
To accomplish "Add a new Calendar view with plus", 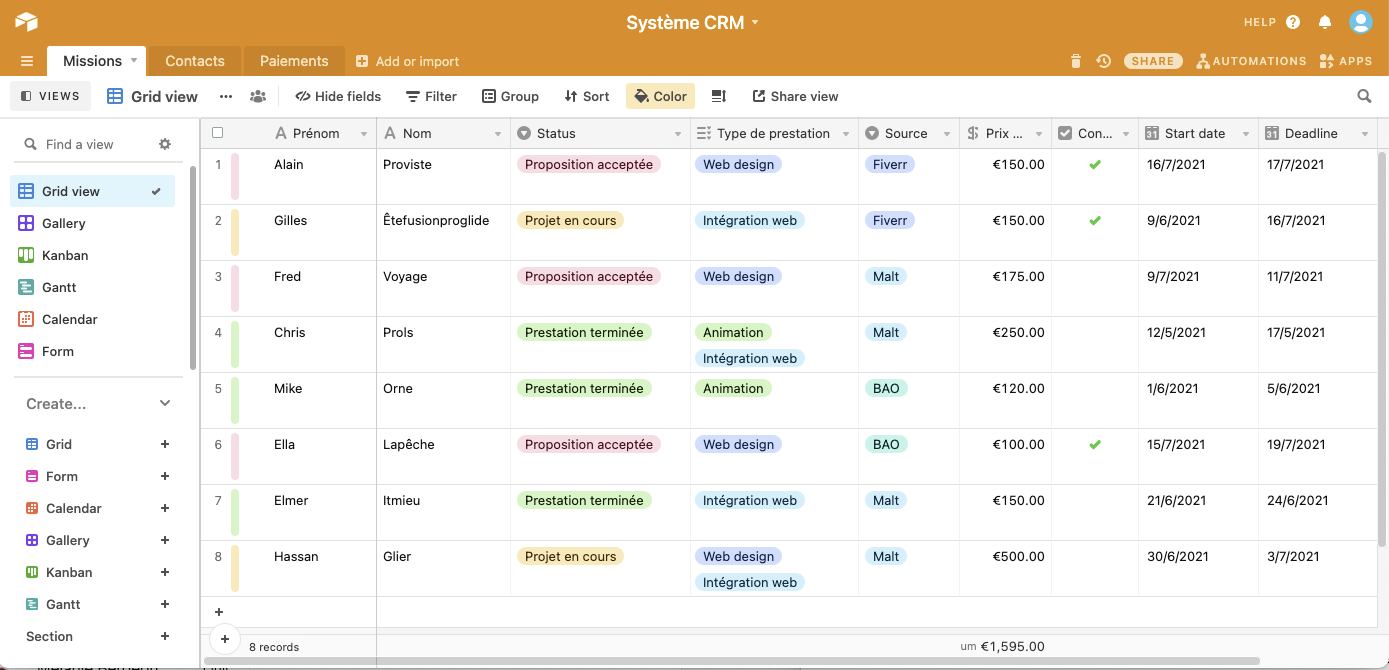I will point(165,508).
